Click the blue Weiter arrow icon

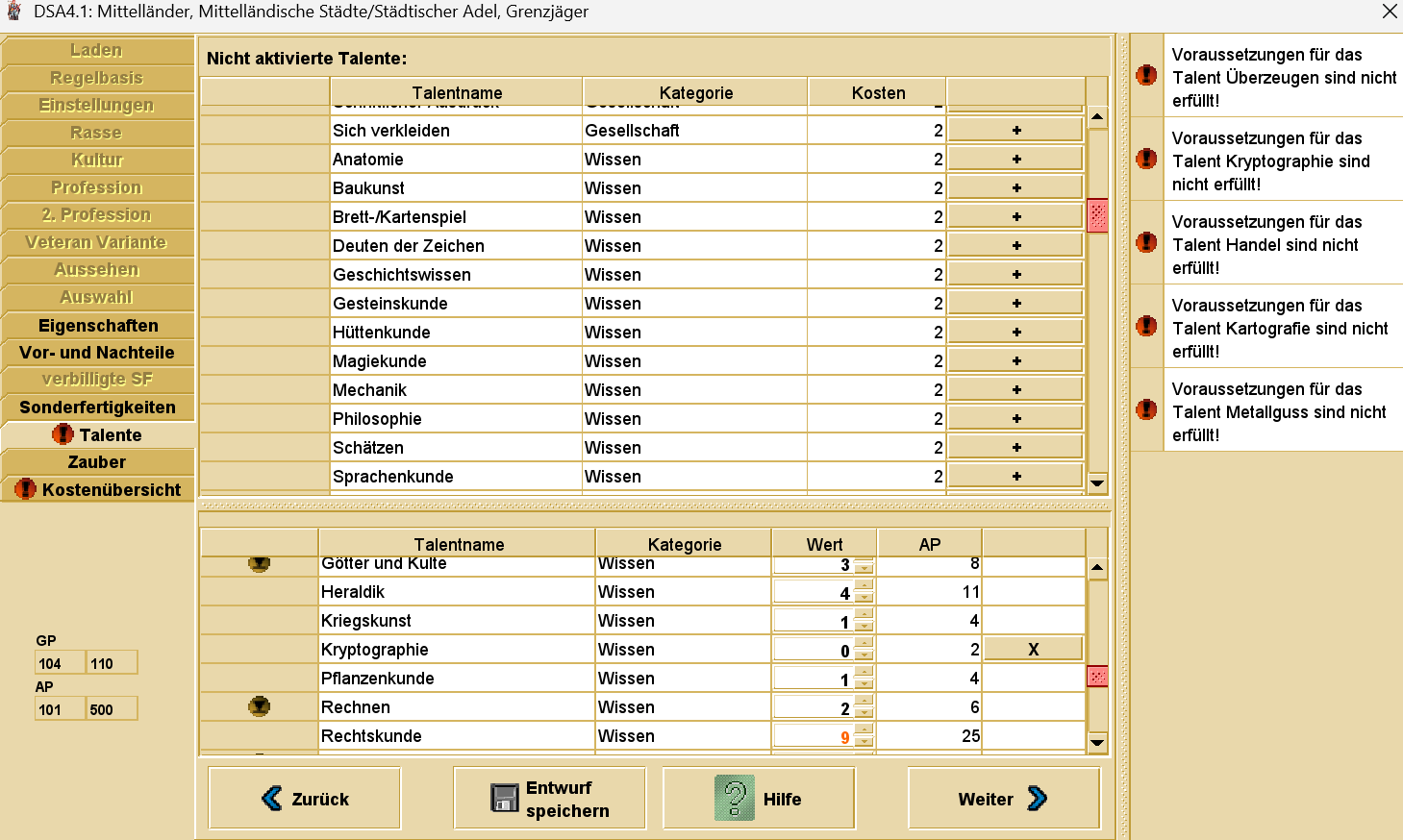1037,798
